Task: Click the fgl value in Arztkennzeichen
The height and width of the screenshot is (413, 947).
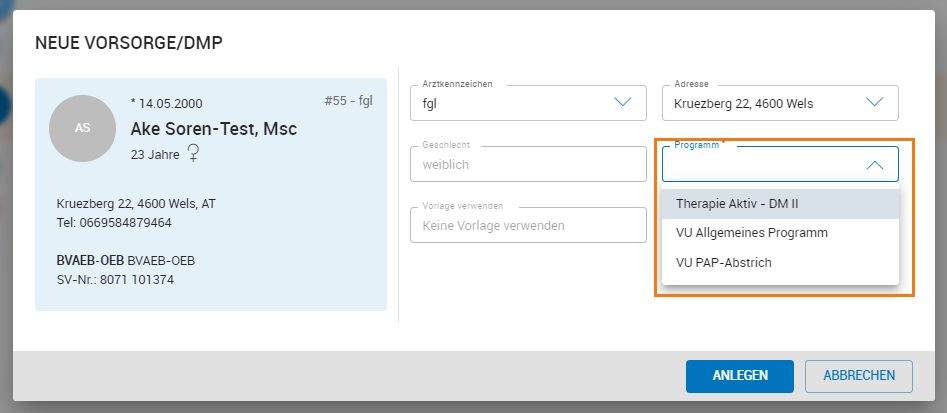Action: 429,104
